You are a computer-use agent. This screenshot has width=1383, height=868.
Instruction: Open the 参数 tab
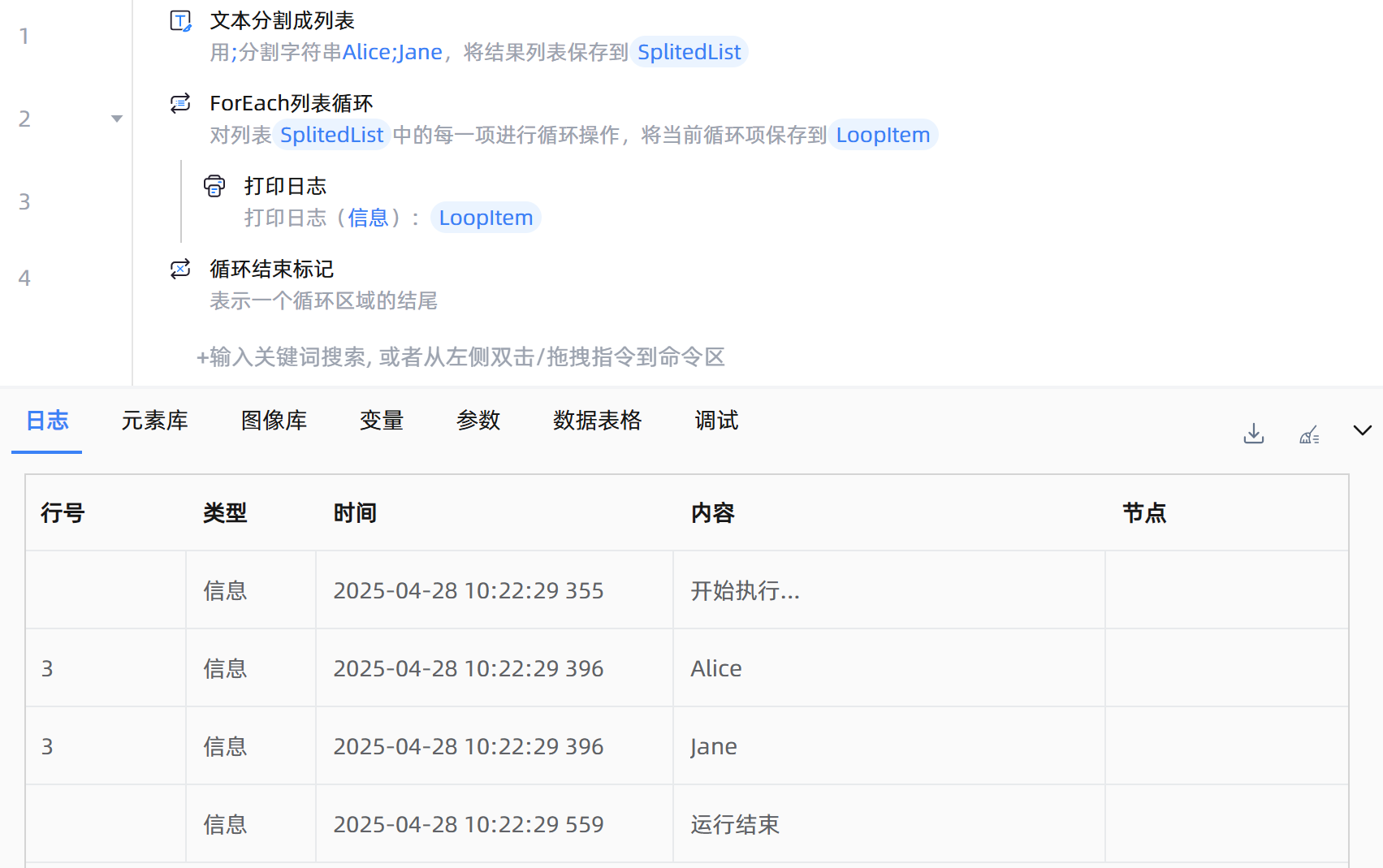tap(478, 421)
